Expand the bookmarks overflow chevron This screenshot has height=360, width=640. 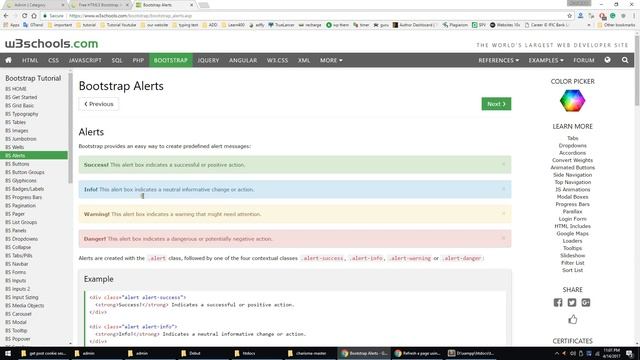tap(589, 25)
